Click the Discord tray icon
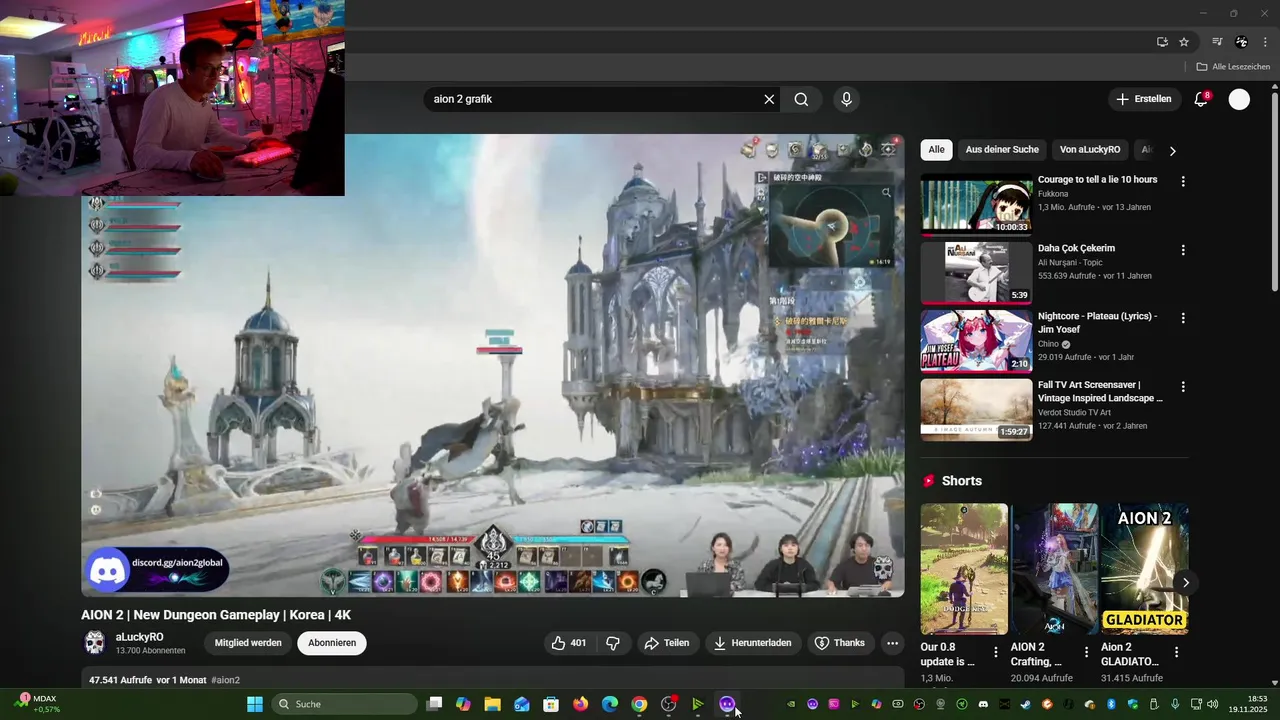The image size is (1280, 720). click(x=983, y=704)
